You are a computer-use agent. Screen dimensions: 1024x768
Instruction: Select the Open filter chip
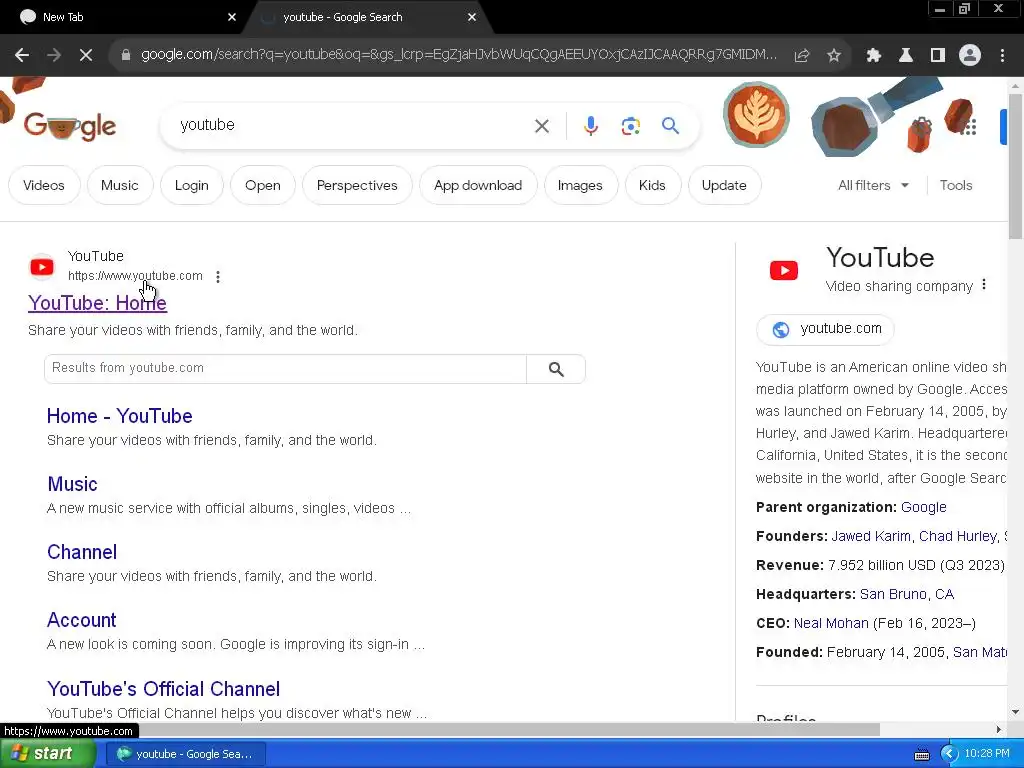tap(263, 185)
